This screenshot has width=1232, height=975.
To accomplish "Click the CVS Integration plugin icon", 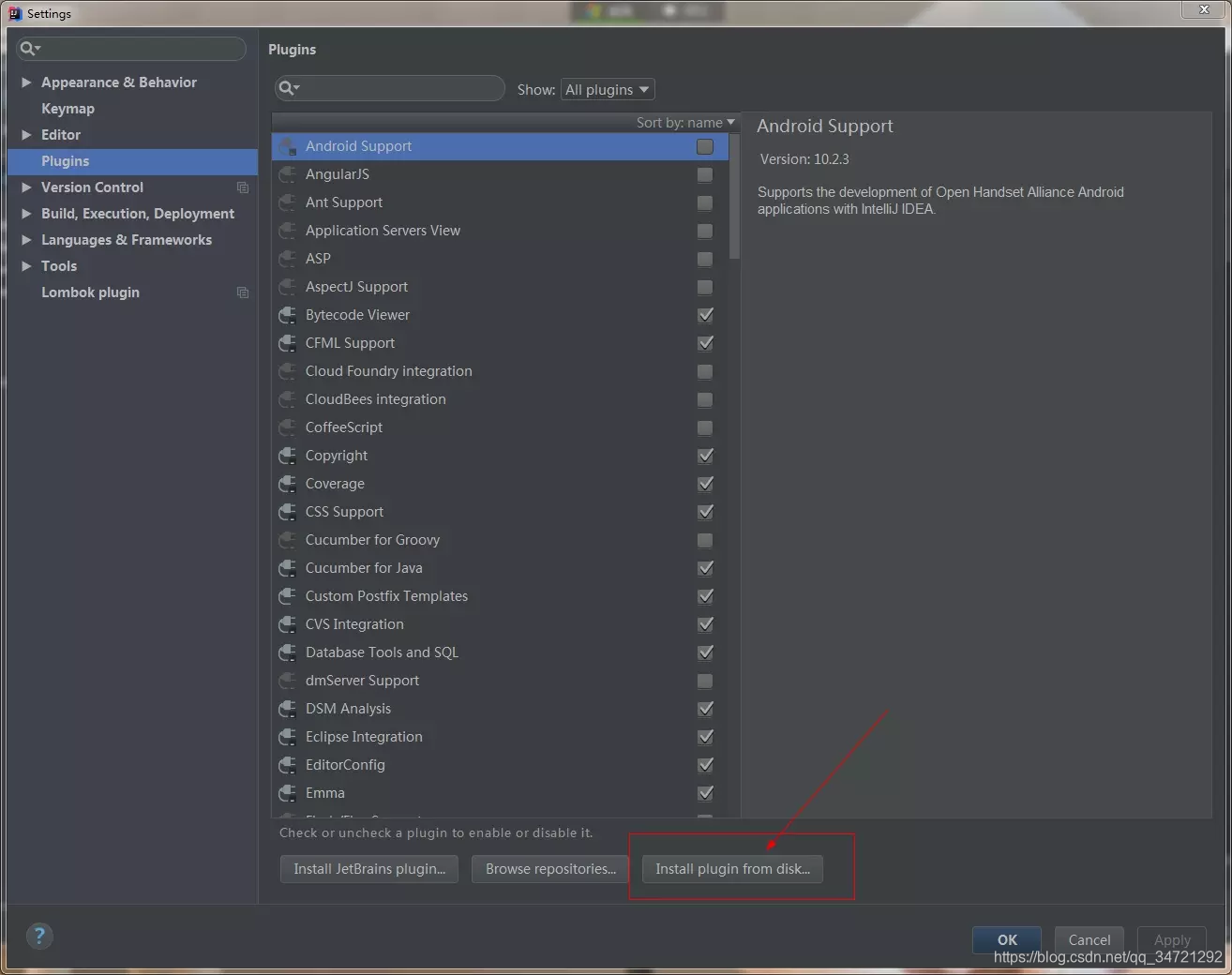I will [288, 624].
